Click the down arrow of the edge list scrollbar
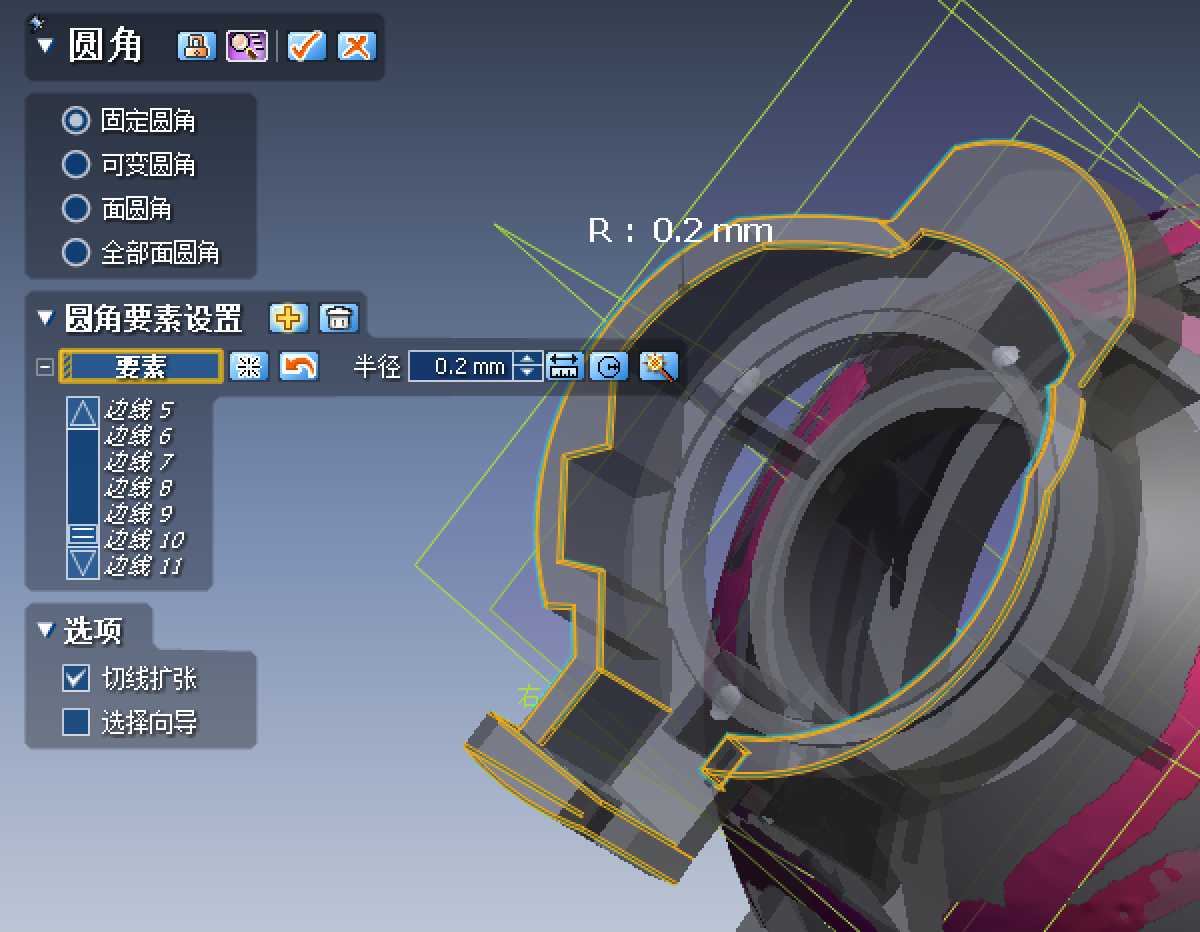The width and height of the screenshot is (1200, 932). [x=82, y=563]
